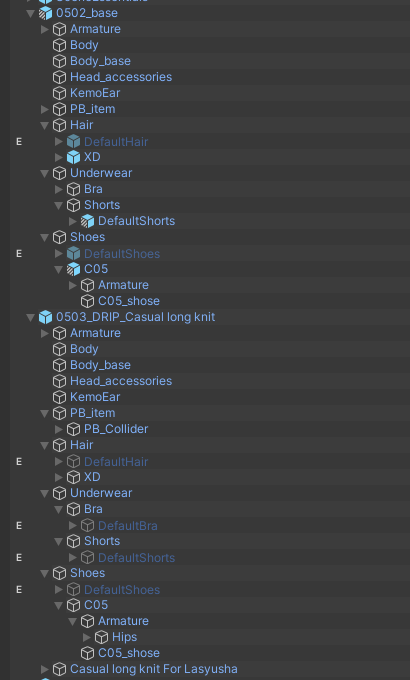Click the Head_accessories icon in 0503_DRIP

pos(59,381)
